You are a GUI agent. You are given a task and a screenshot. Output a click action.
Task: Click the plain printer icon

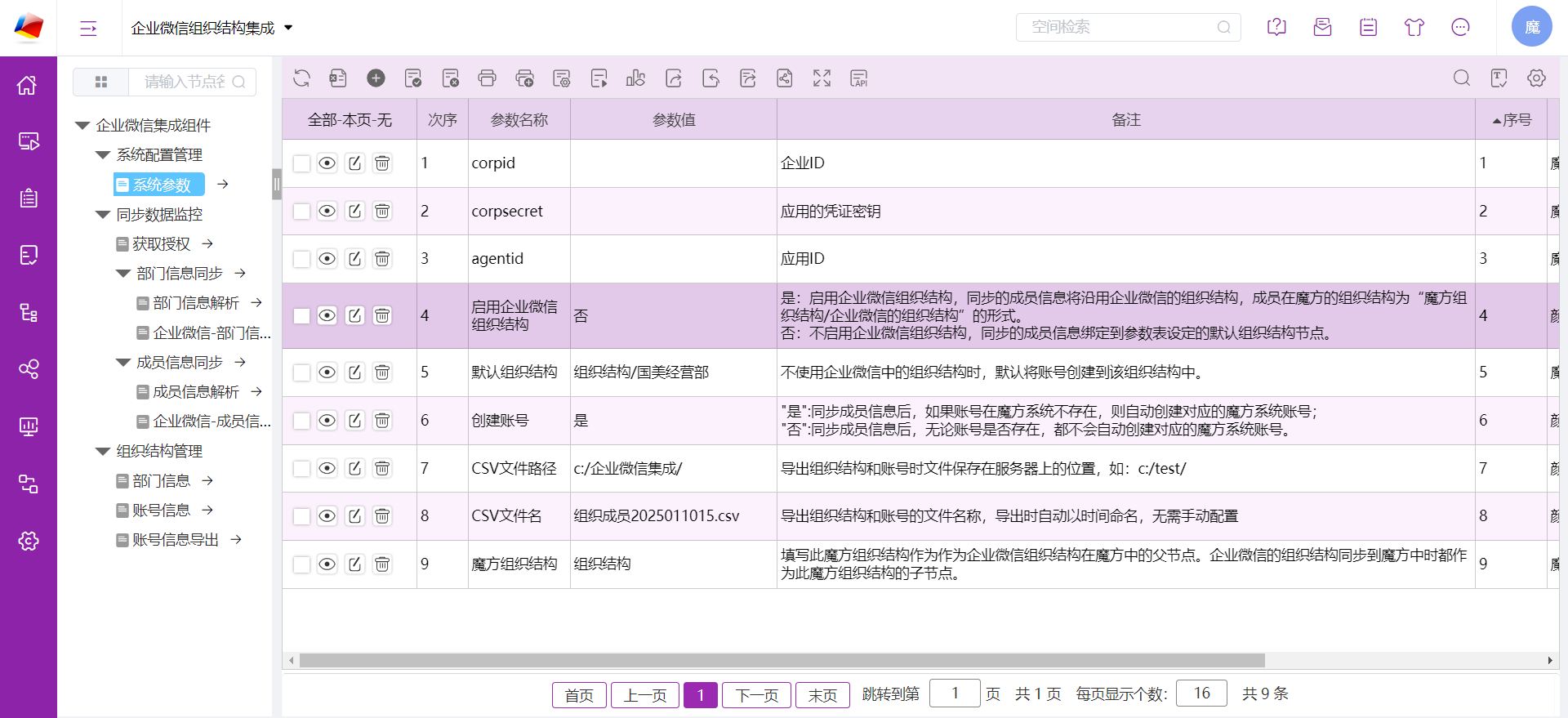point(488,78)
